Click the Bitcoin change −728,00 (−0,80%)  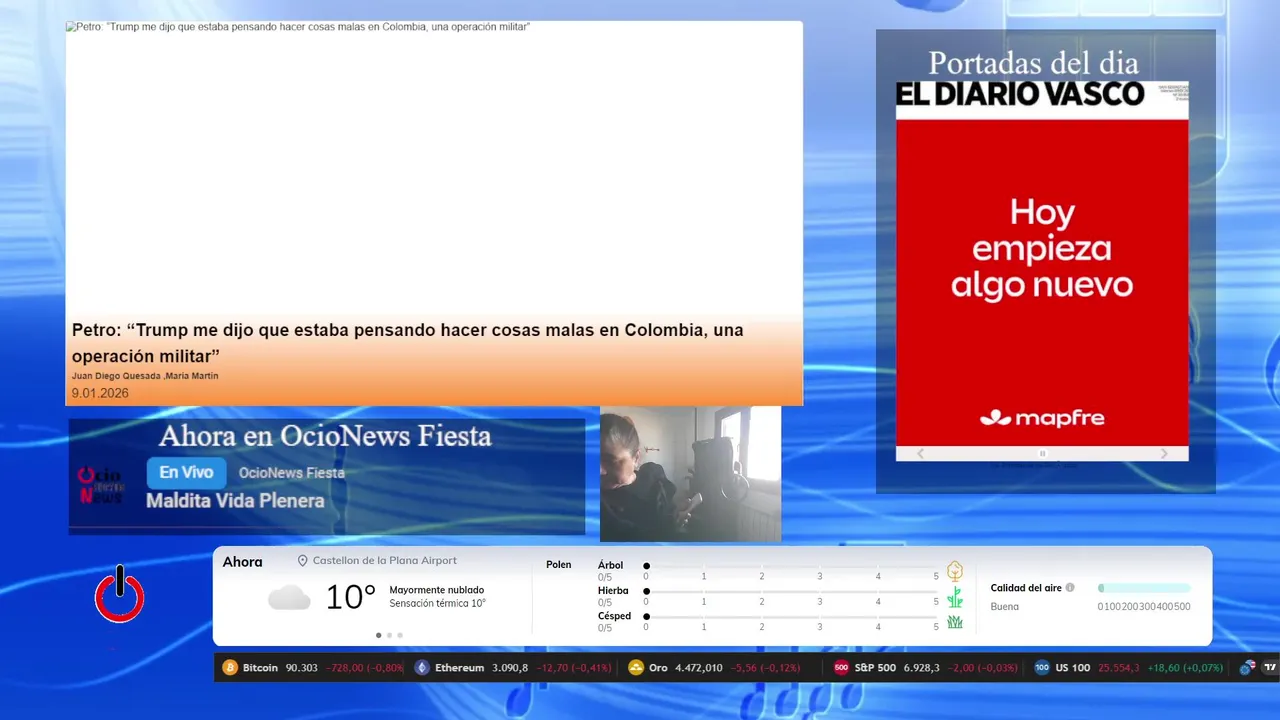point(364,668)
